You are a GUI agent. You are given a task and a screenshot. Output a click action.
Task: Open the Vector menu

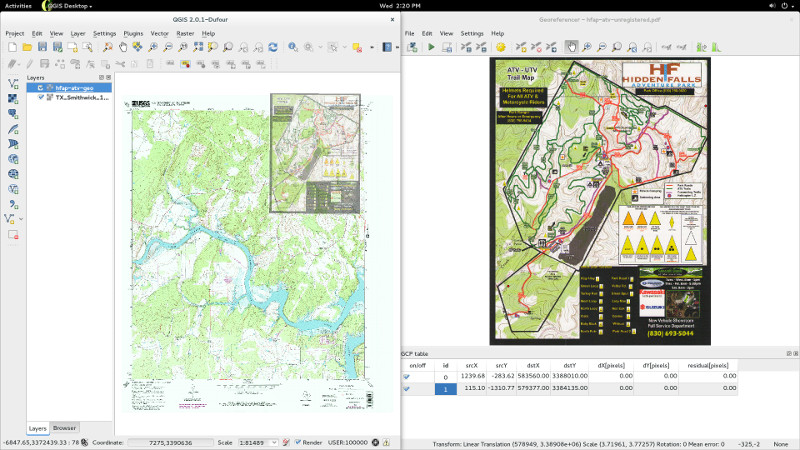[x=159, y=33]
